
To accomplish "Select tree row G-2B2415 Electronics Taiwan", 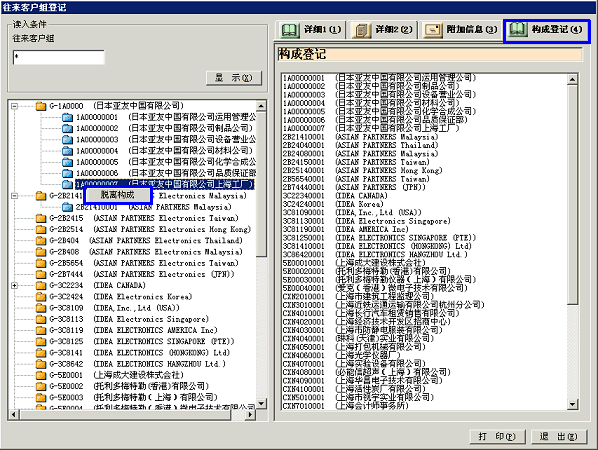I will pos(144,218).
